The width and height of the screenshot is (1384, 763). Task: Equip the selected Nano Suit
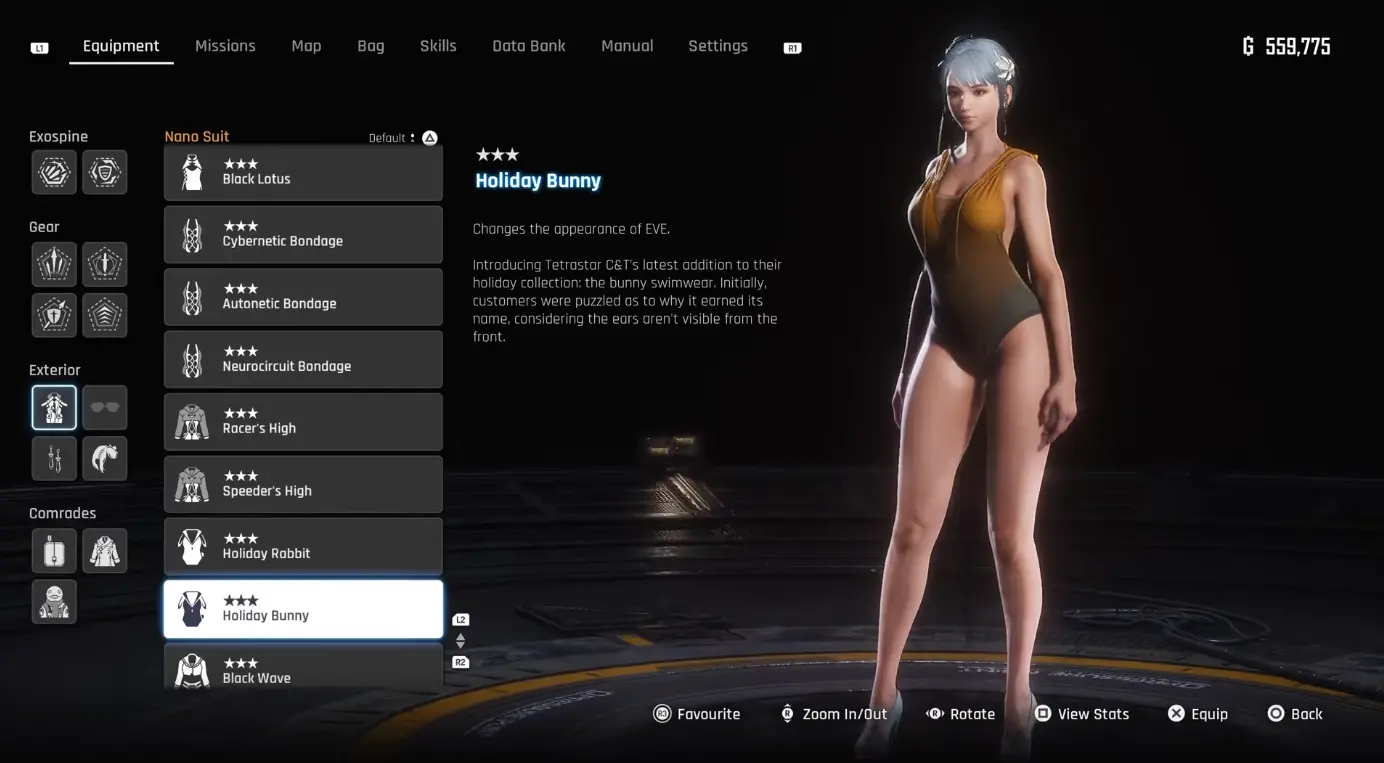[1198, 714]
